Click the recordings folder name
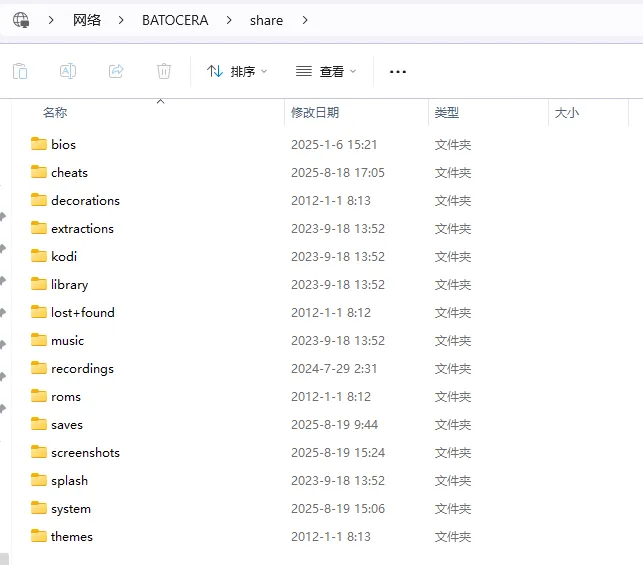643x565 pixels. pos(82,369)
